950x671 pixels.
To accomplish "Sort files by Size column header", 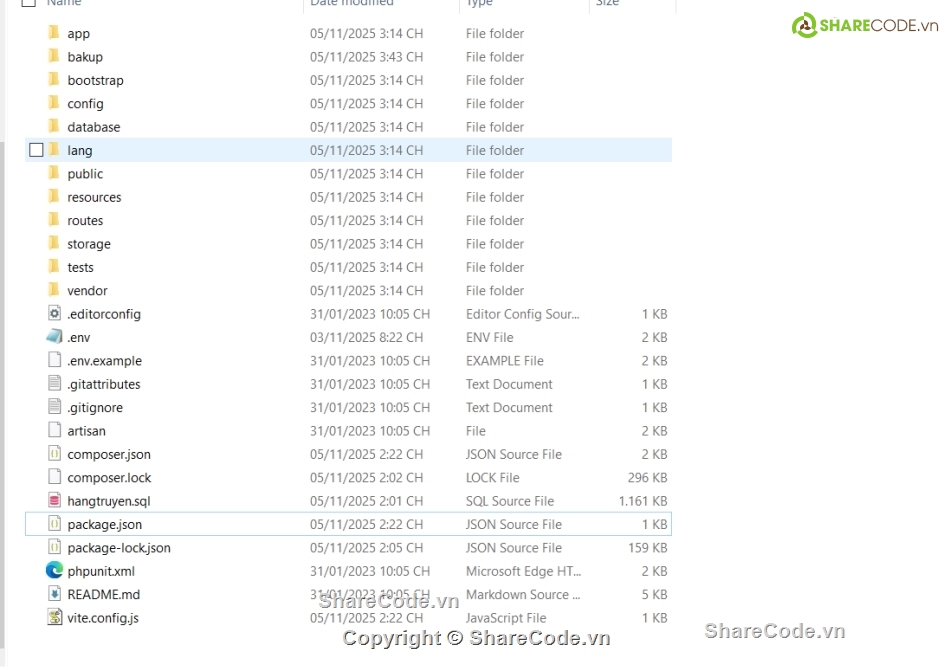I will [x=608, y=4].
